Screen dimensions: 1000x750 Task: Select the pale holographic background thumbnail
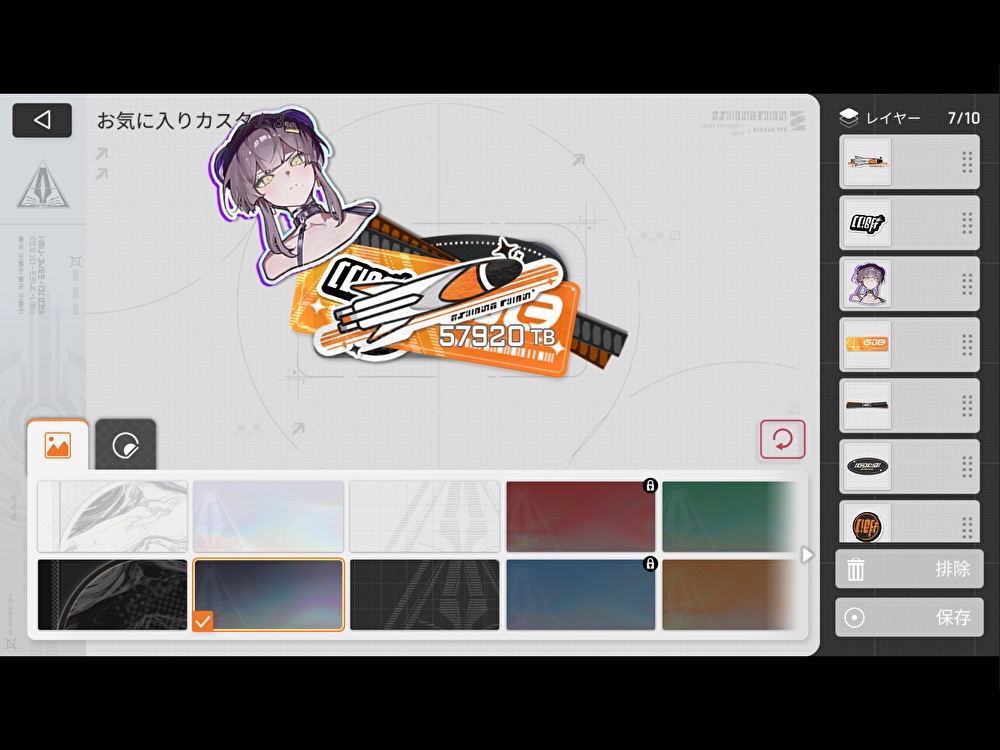pos(268,516)
